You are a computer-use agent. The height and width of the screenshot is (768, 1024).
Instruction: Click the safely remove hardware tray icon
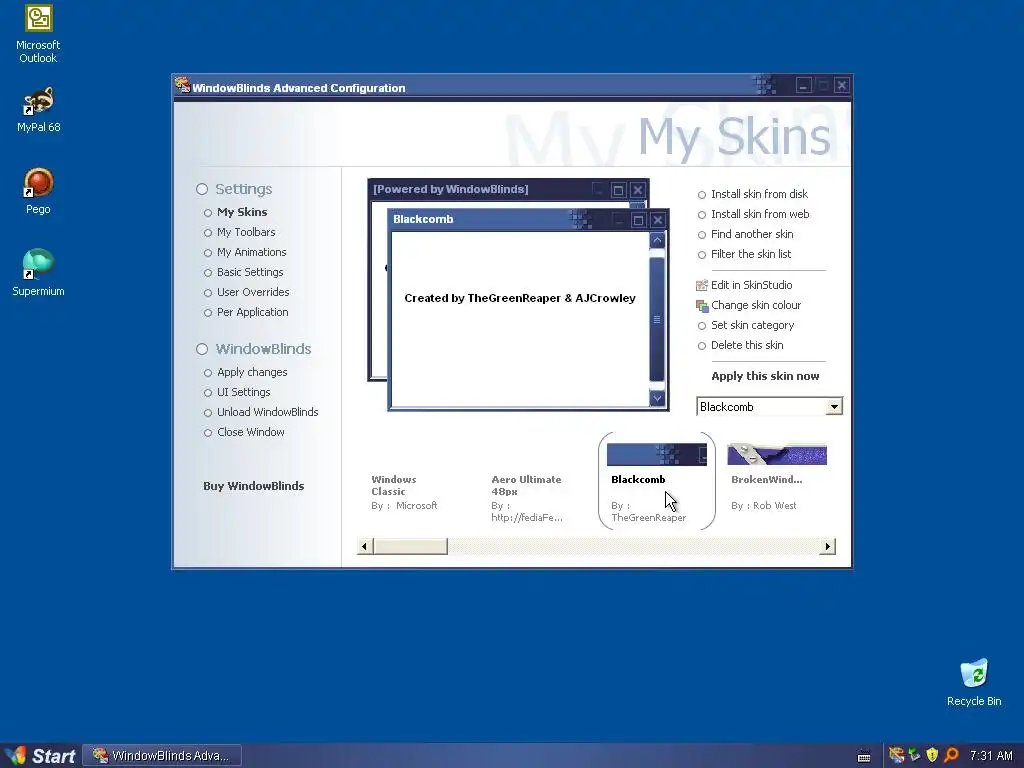914,755
